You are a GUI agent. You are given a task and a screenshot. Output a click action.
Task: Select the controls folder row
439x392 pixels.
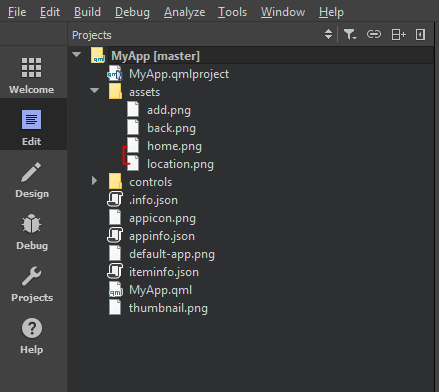click(150, 182)
